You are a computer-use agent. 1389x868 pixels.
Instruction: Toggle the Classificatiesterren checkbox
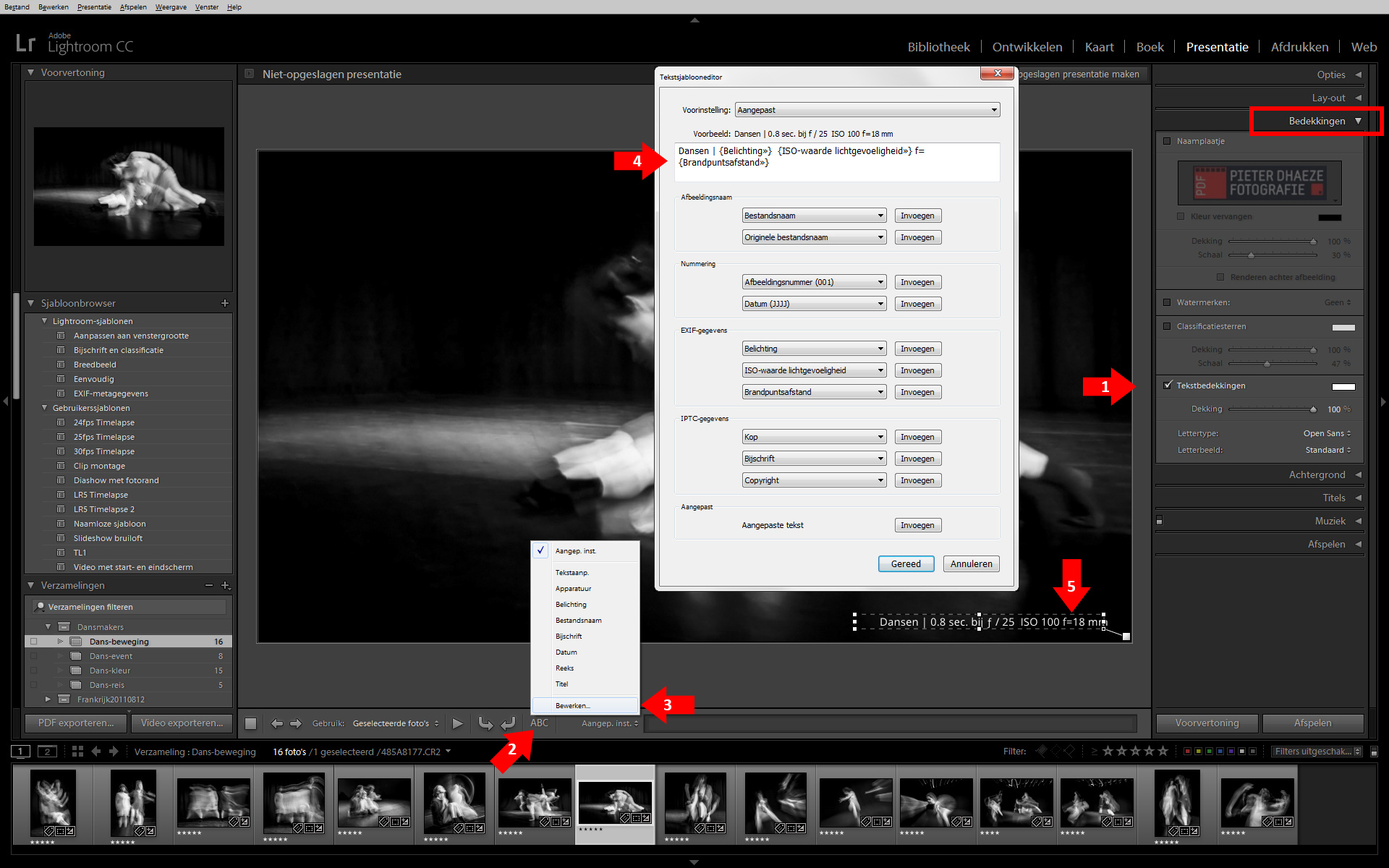1166,326
